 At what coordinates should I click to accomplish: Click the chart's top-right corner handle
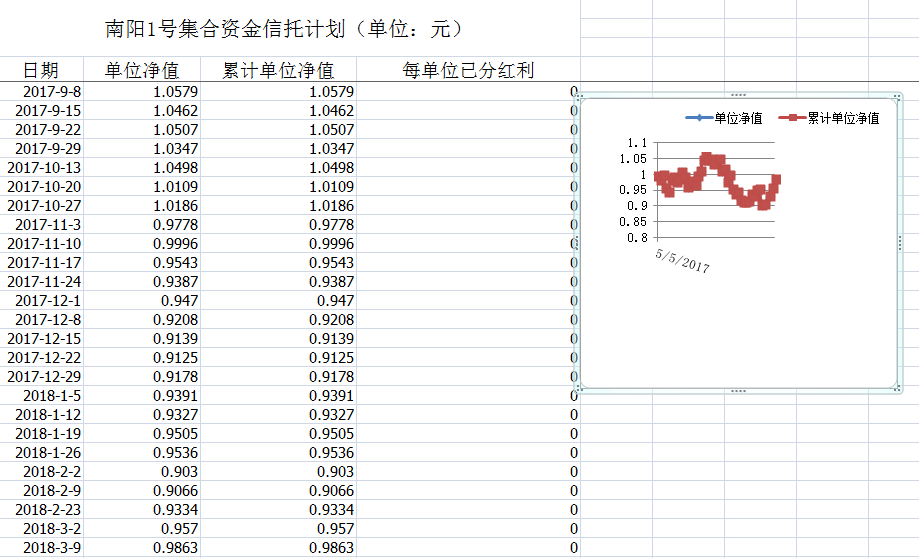coord(901,96)
